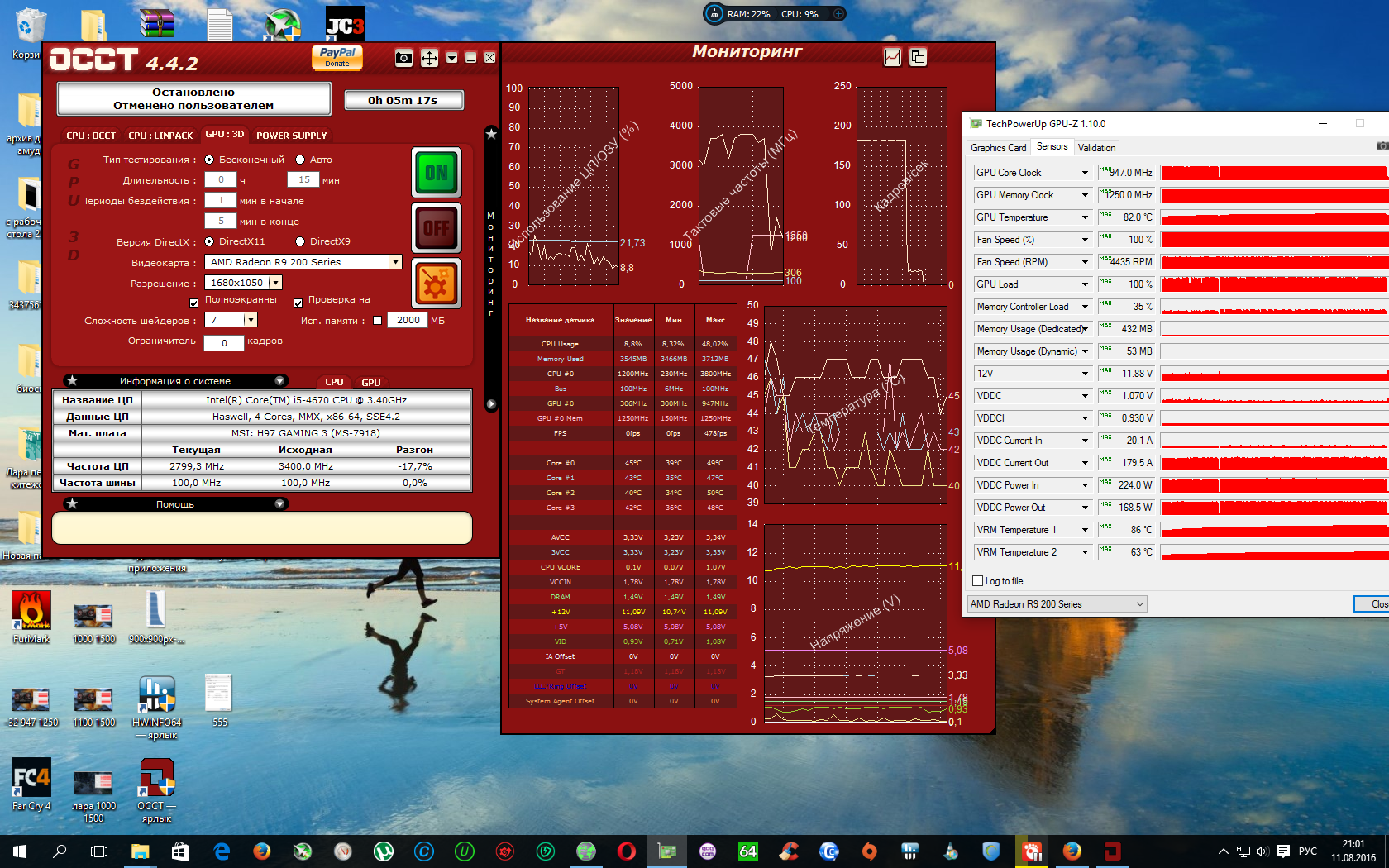Click the RAM/CPU usage widget
Screen dimensions: 1389x868
pos(775,14)
